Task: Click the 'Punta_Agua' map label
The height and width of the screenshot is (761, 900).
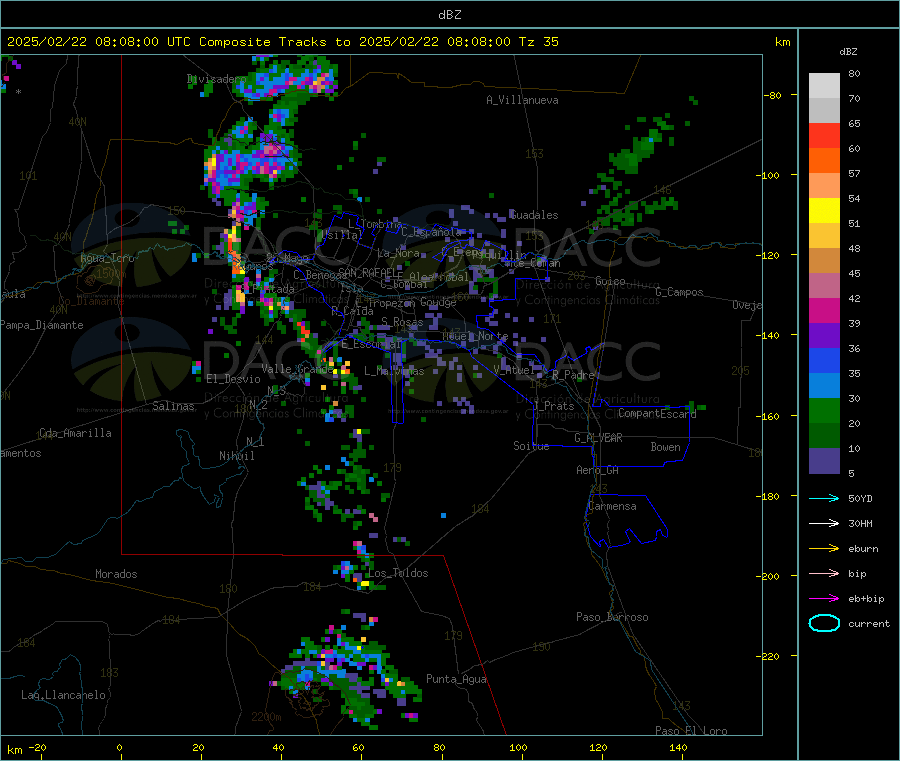Action: pyautogui.click(x=456, y=679)
